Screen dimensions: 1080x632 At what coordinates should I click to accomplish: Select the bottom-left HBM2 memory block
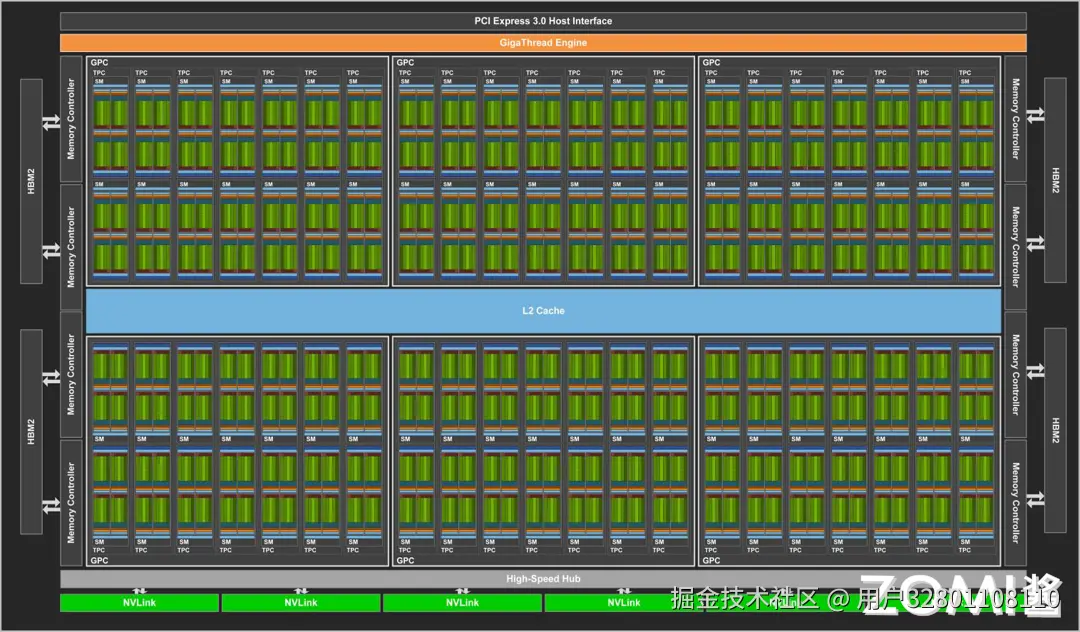[31, 432]
